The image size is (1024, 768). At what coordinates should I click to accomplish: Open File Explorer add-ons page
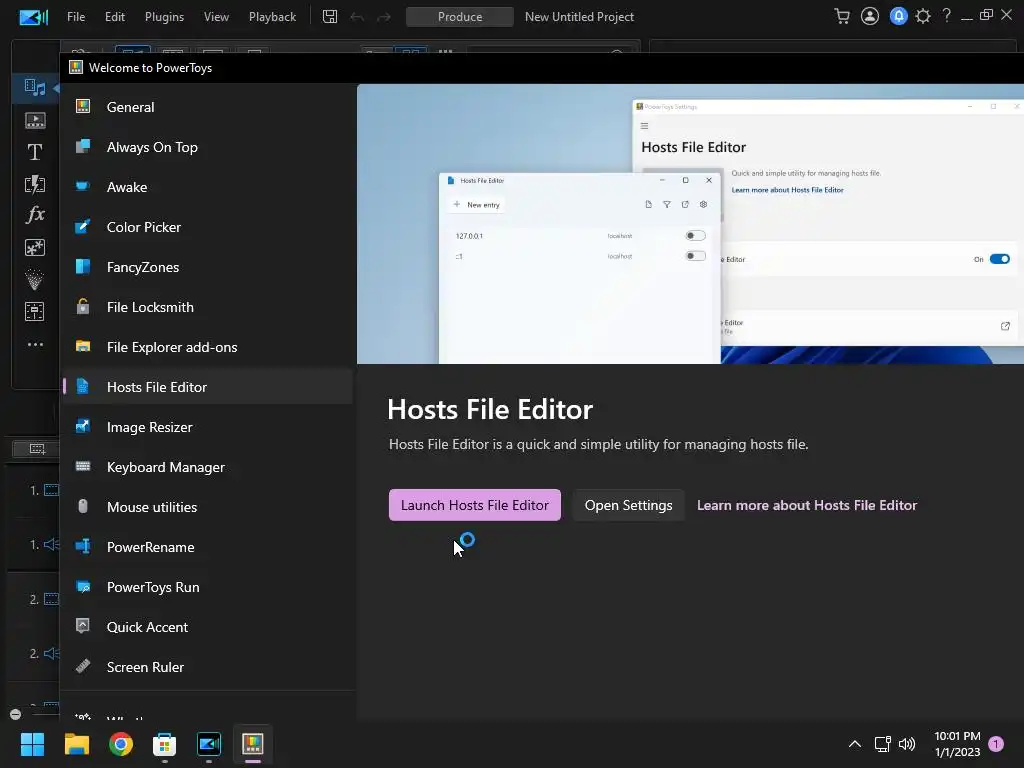pos(208,347)
